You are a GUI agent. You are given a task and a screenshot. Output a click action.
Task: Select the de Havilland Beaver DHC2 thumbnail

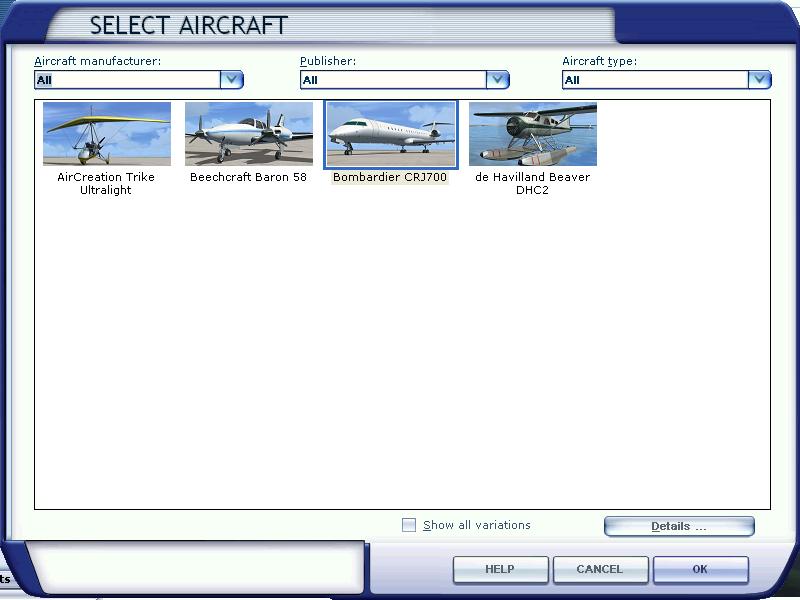coord(533,134)
